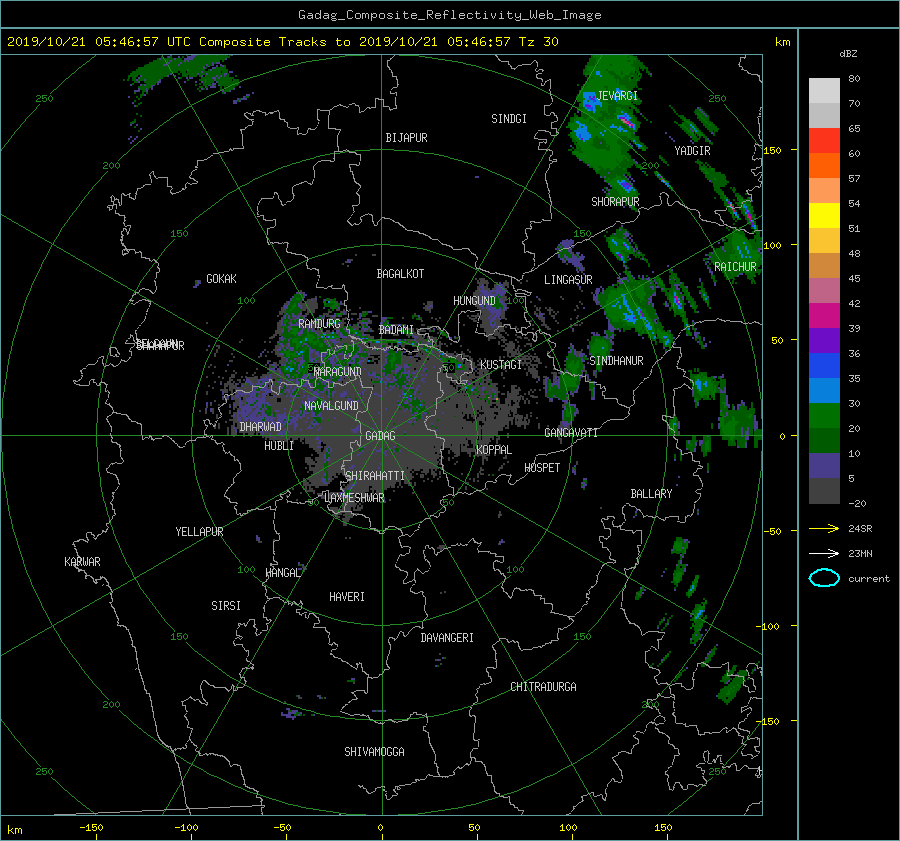900x841 pixels.
Task: Click the HAVERI city label
Action: click(347, 597)
